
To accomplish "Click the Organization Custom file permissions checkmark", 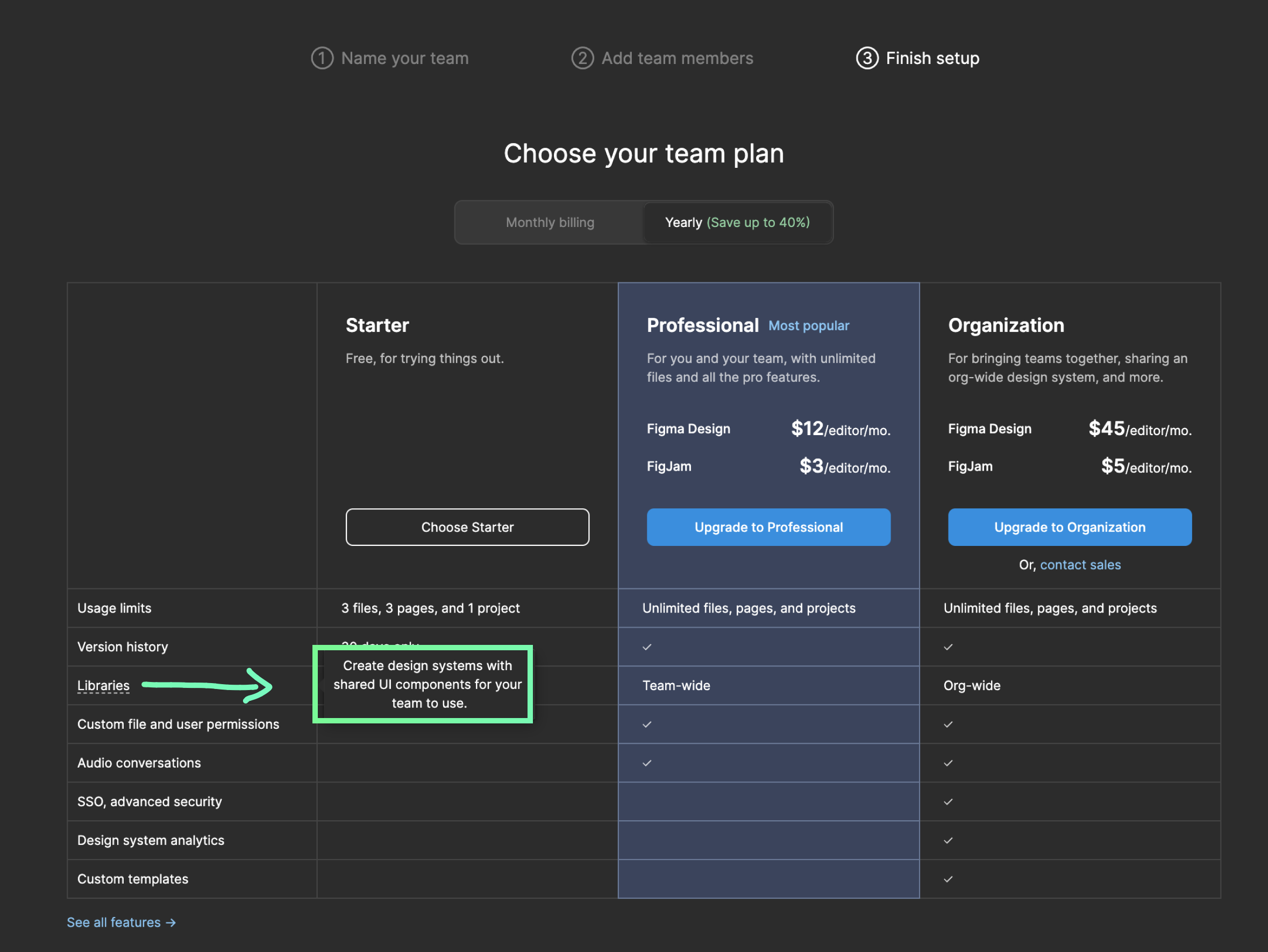I will (948, 724).
